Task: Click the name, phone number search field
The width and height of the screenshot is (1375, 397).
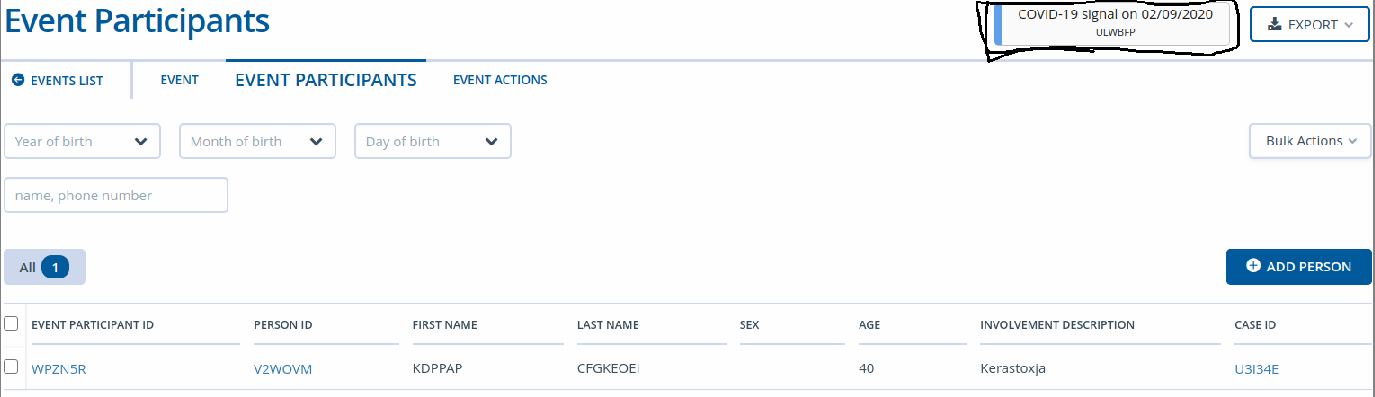Action: (116, 195)
